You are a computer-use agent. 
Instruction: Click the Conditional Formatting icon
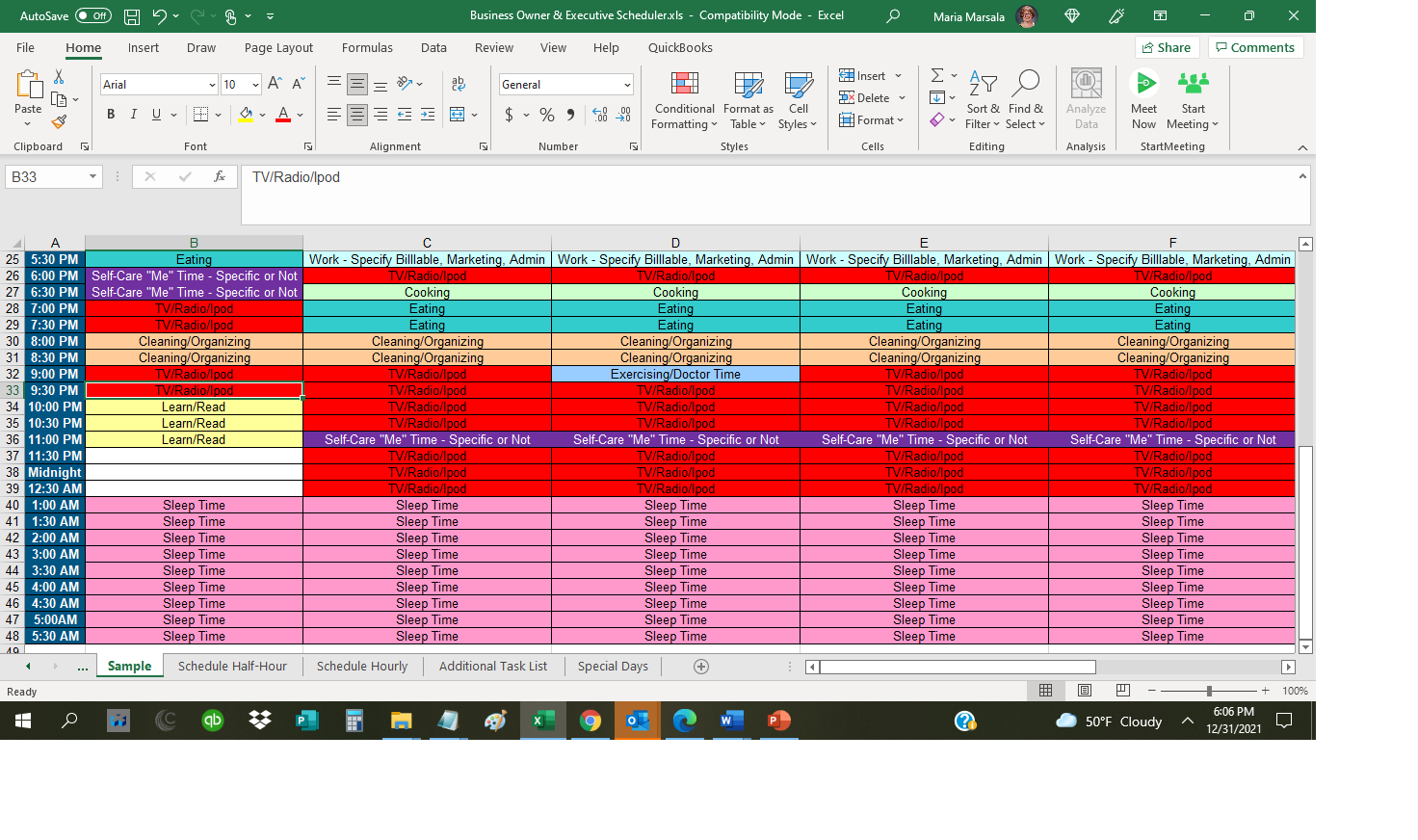click(684, 85)
